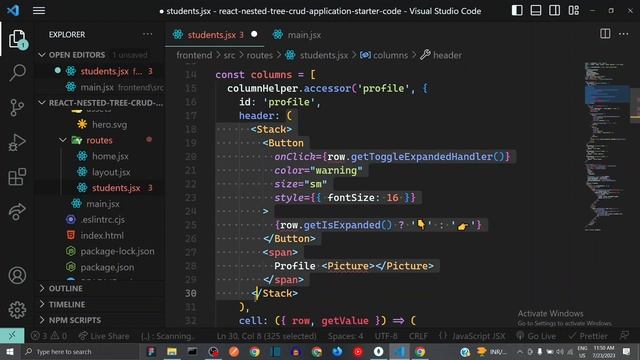Open Windows action center notifications icon
Image resolution: width=640 pixels, height=360 pixels.
tap(627, 351)
